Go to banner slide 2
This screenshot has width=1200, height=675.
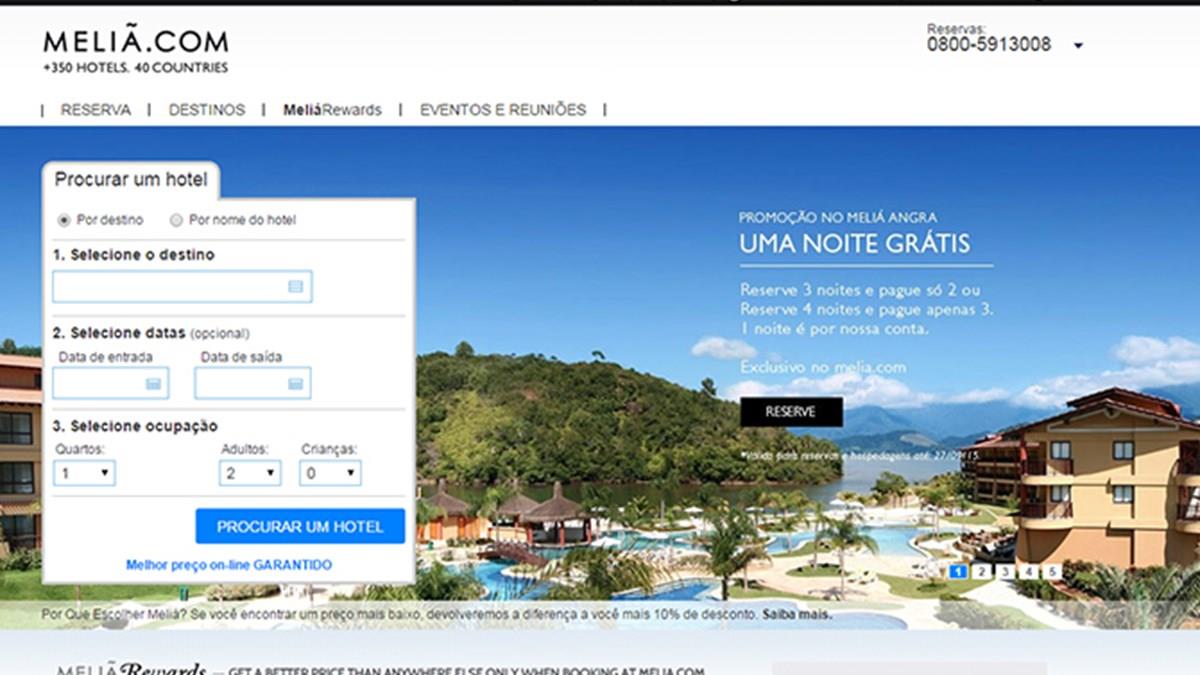982,572
